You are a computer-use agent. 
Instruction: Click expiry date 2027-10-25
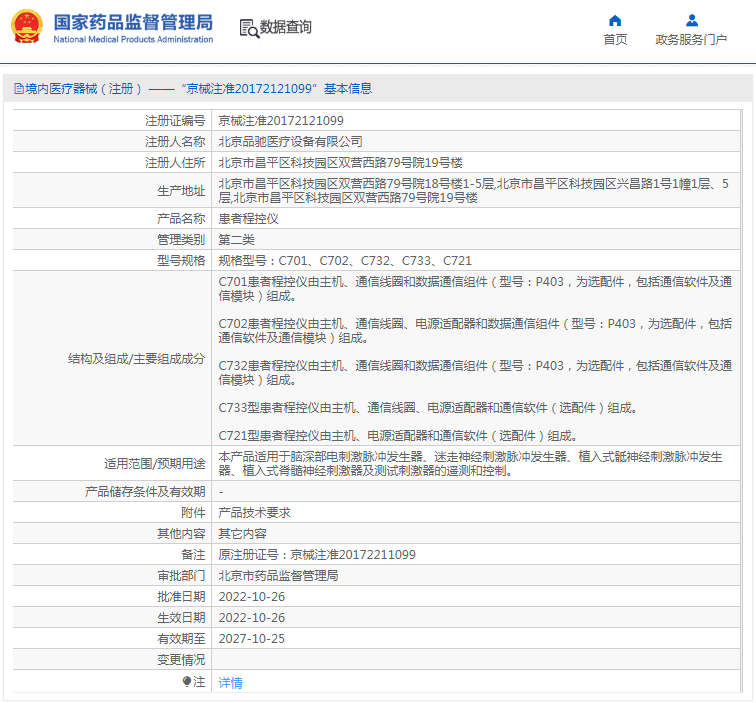pyautogui.click(x=252, y=638)
